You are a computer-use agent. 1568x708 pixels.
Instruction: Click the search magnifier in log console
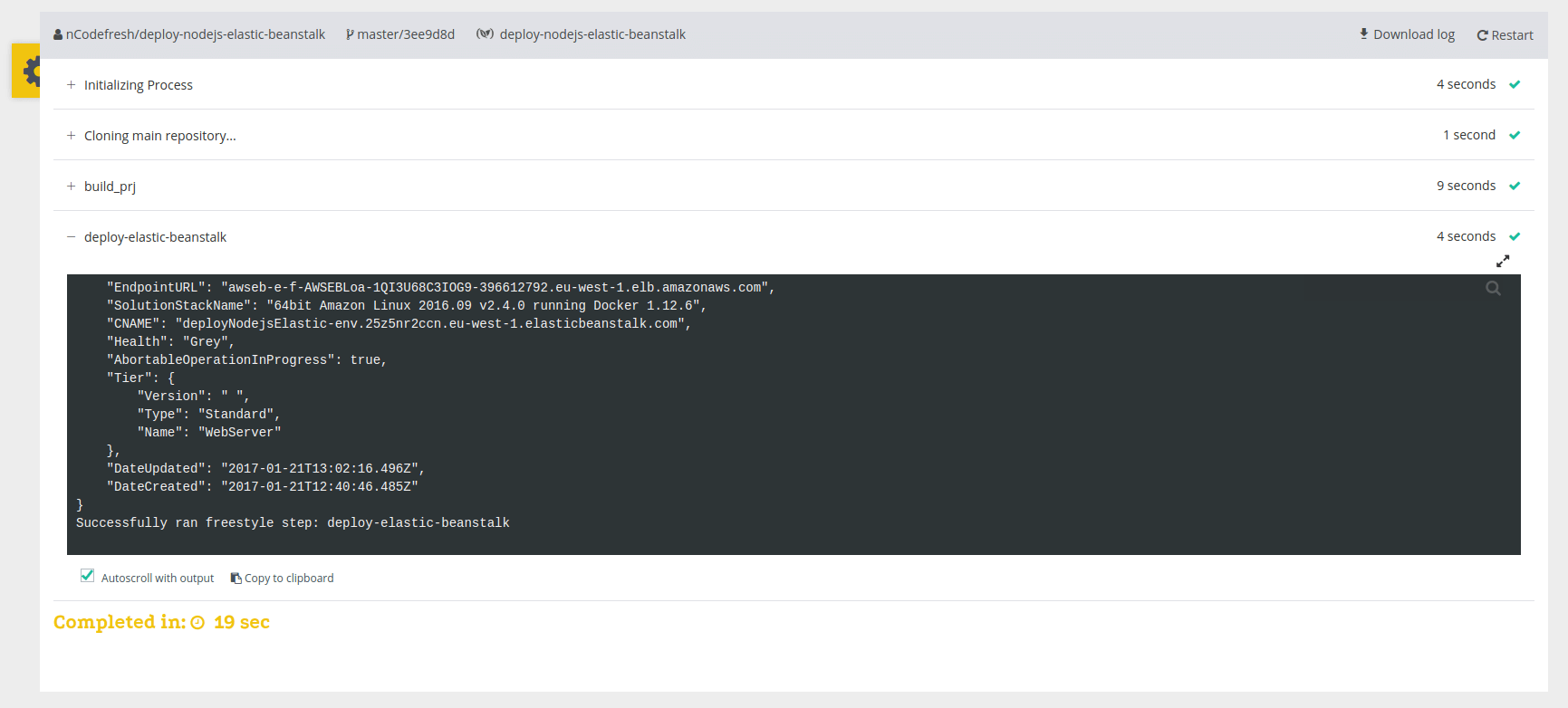(1493, 289)
